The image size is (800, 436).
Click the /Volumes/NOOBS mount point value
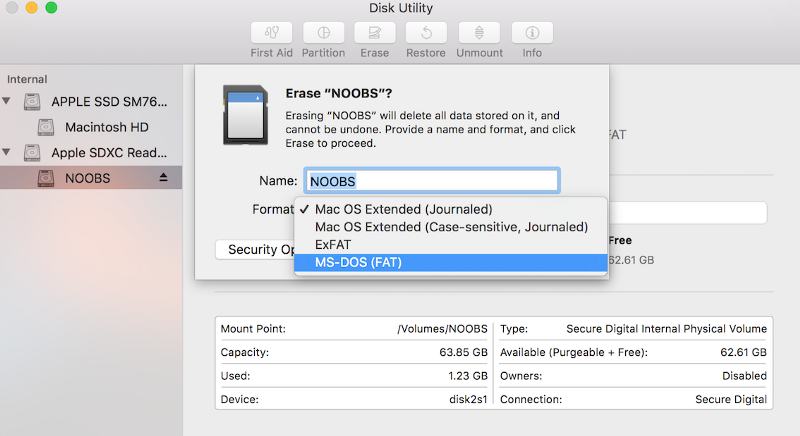(x=442, y=329)
